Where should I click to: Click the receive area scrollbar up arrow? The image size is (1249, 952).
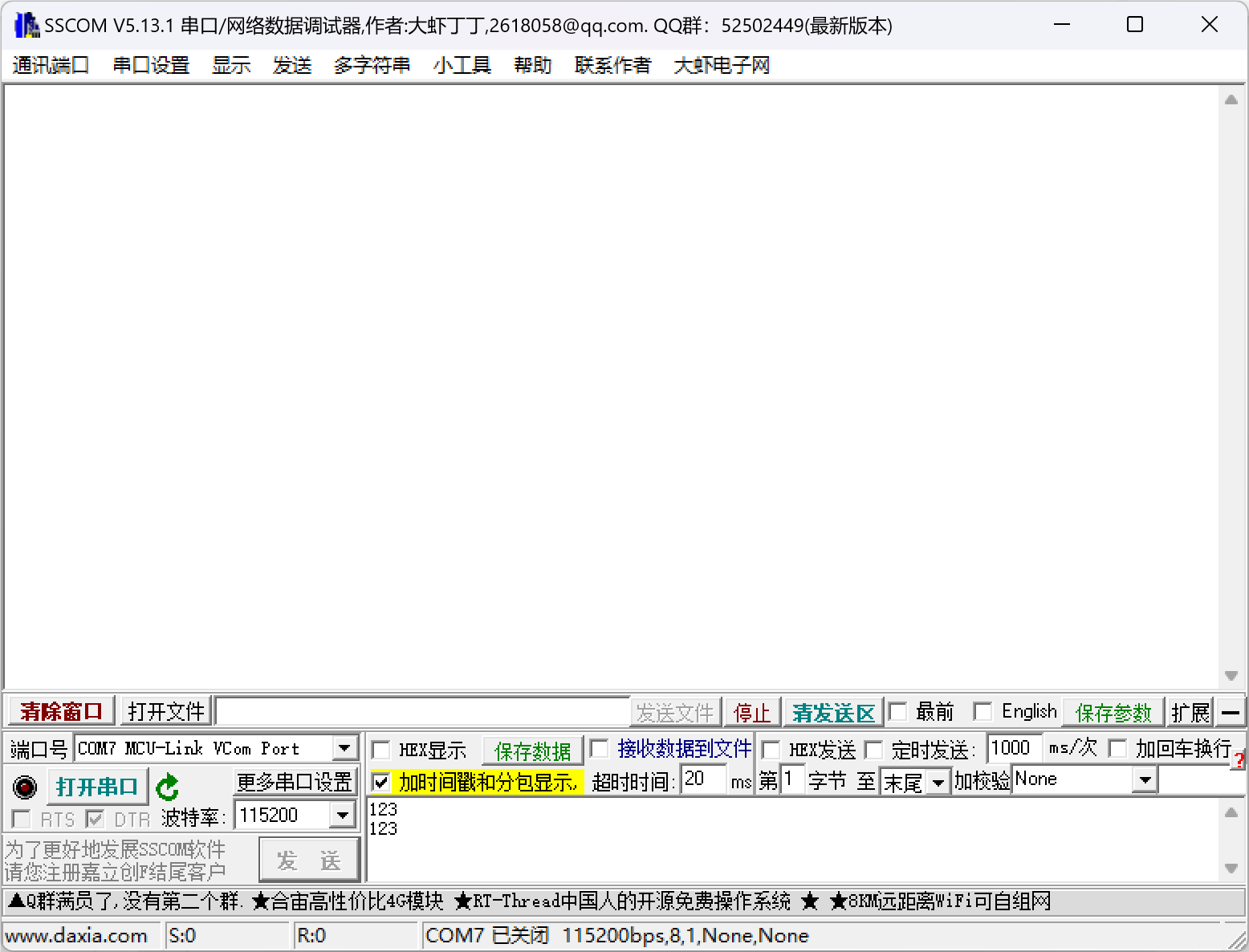[1231, 100]
